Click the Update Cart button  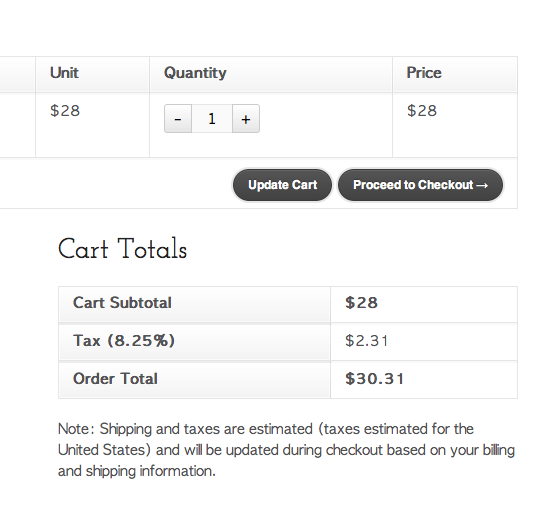[282, 185]
